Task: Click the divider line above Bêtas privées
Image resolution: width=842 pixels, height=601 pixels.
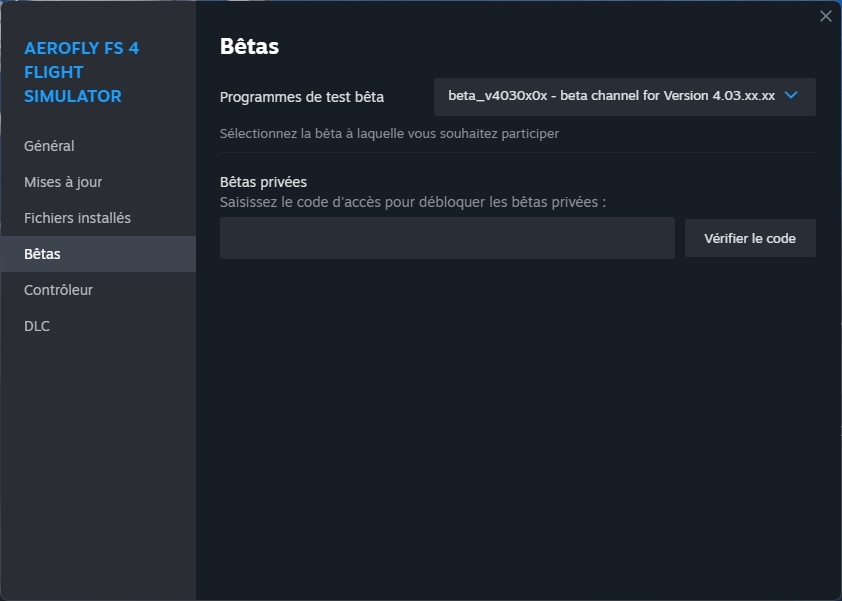Action: point(517,153)
